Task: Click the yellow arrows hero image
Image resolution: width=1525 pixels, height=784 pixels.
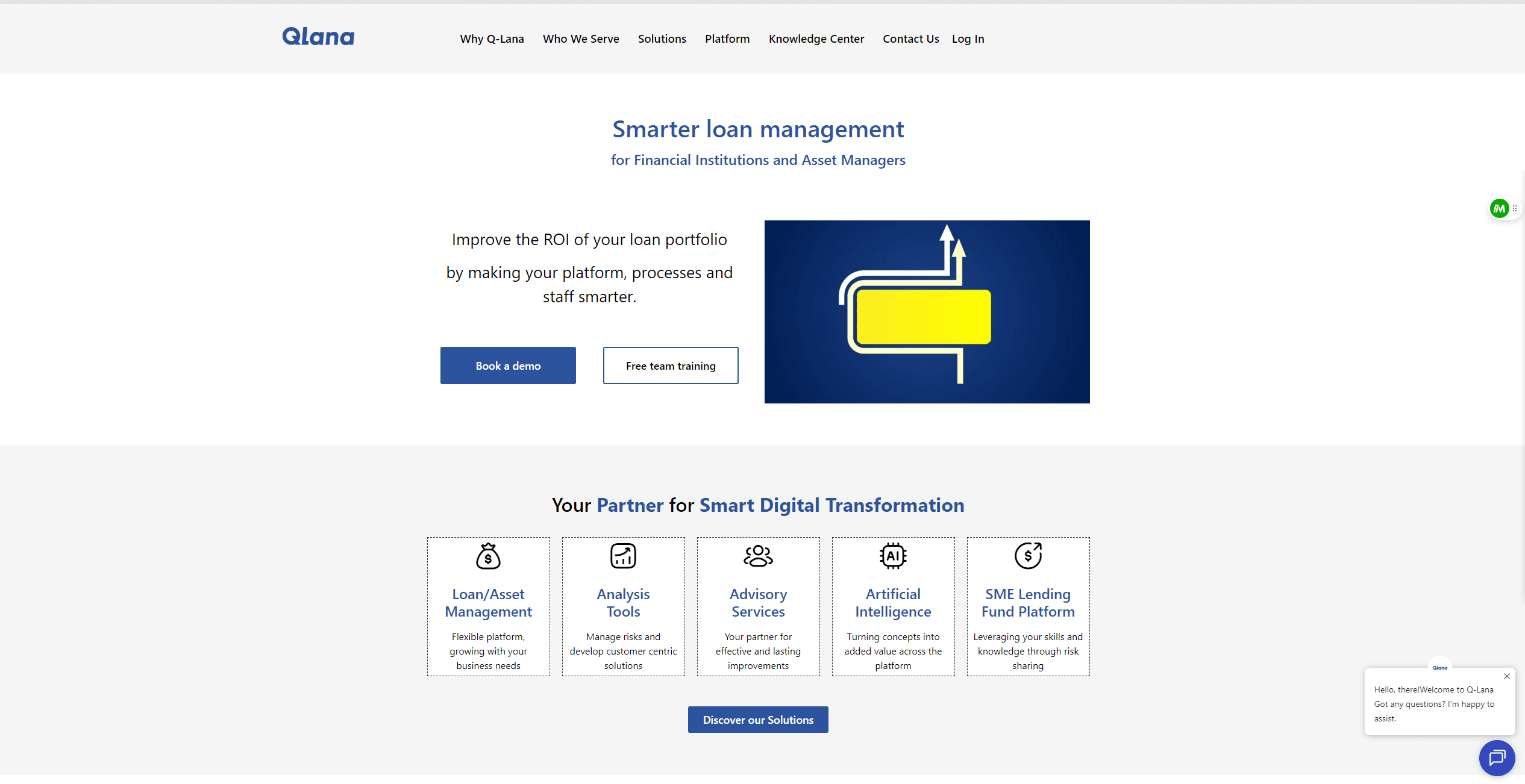Action: coord(927,312)
